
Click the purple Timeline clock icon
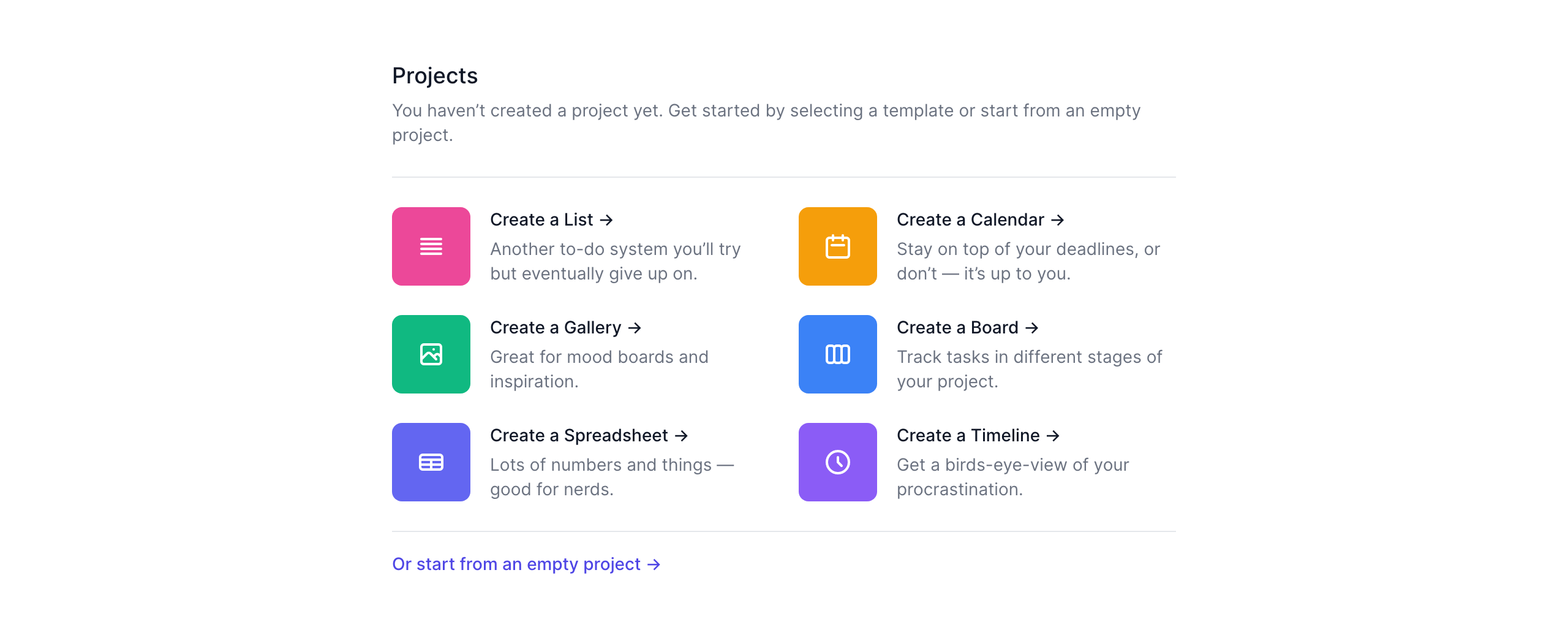click(x=837, y=462)
